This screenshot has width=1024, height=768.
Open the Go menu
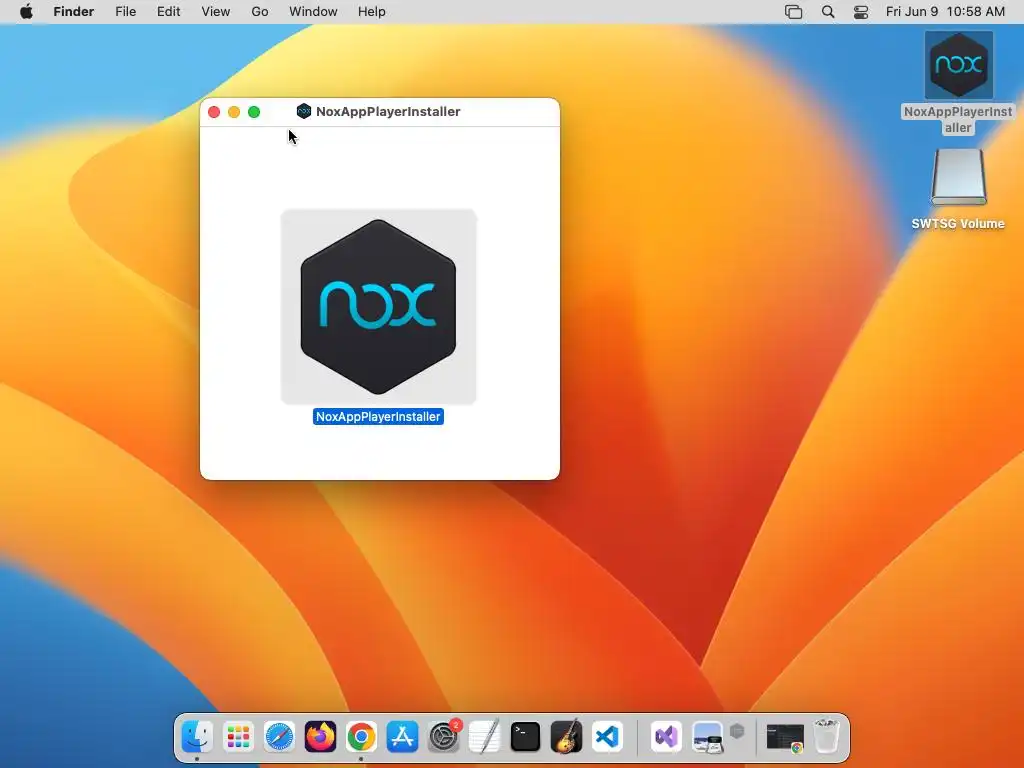pyautogui.click(x=260, y=12)
